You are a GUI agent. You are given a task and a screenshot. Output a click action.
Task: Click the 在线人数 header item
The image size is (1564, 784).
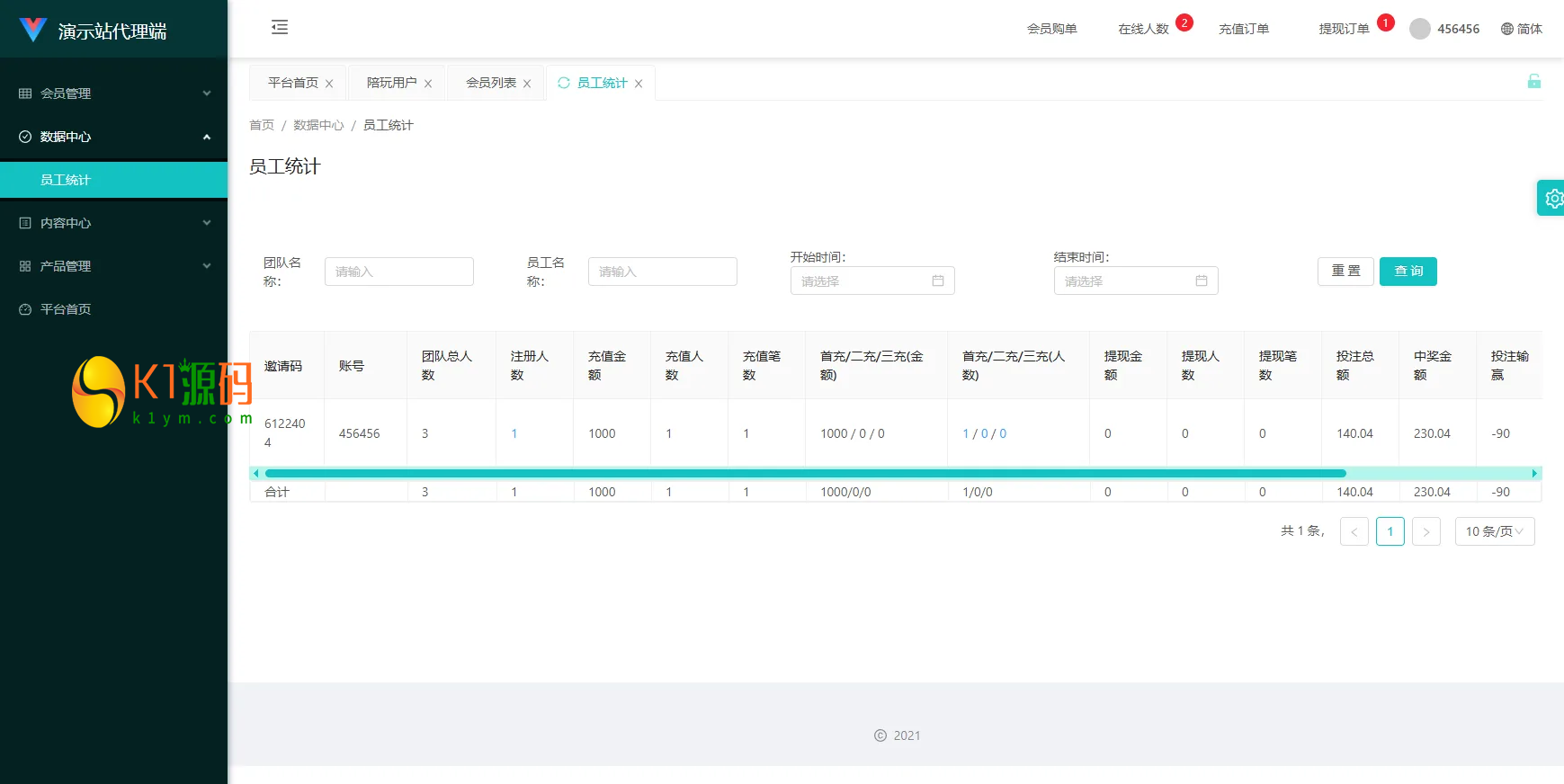point(1143,29)
